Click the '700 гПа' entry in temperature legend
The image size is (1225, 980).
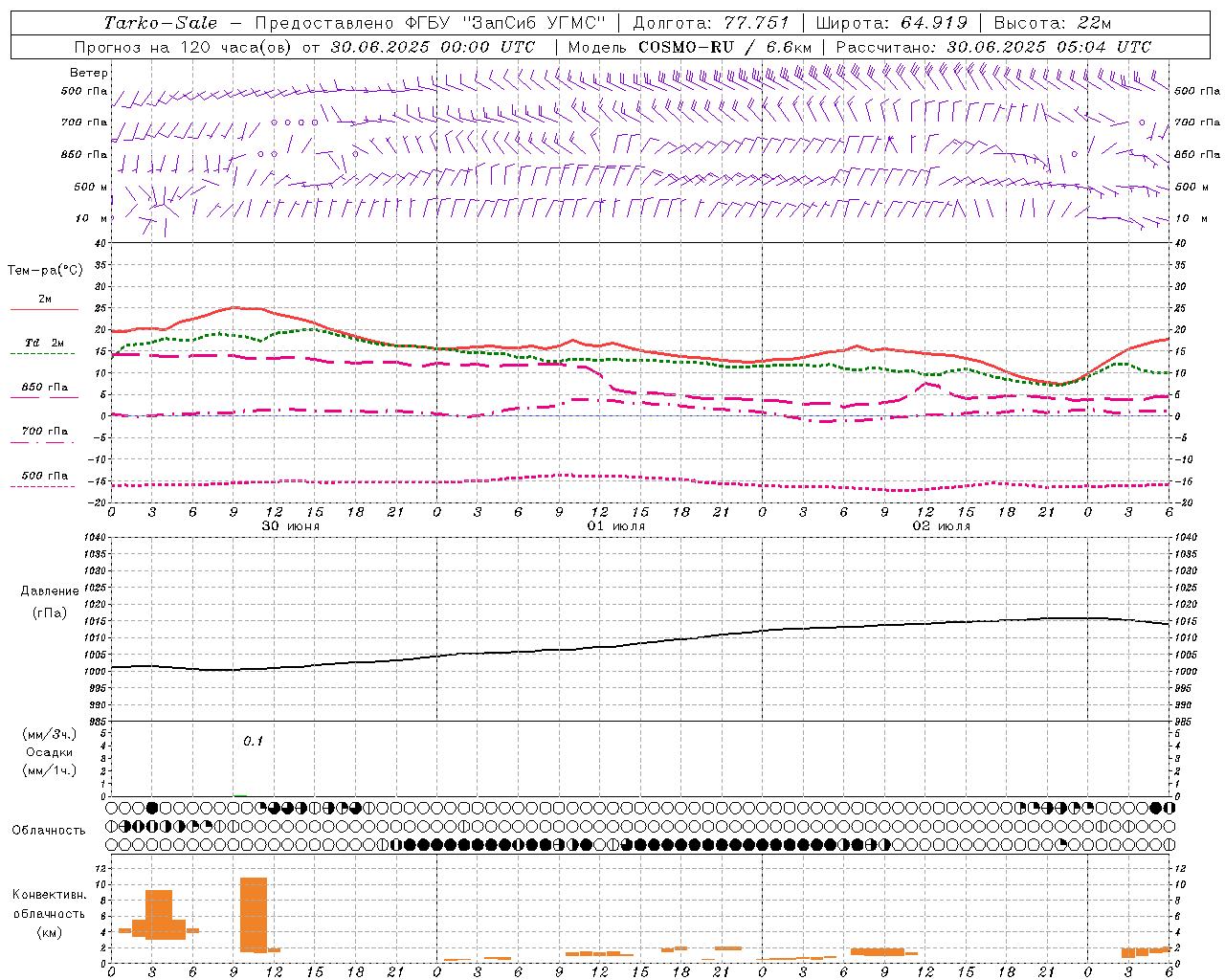click(x=44, y=431)
